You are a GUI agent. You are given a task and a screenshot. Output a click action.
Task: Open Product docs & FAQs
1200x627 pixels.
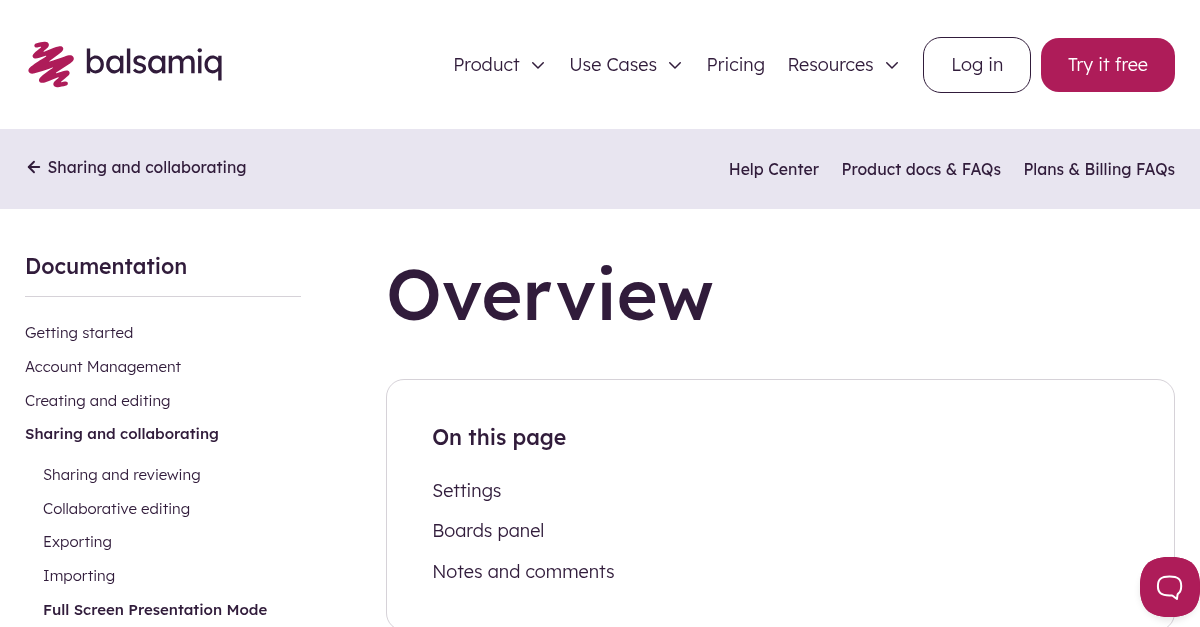(x=921, y=169)
